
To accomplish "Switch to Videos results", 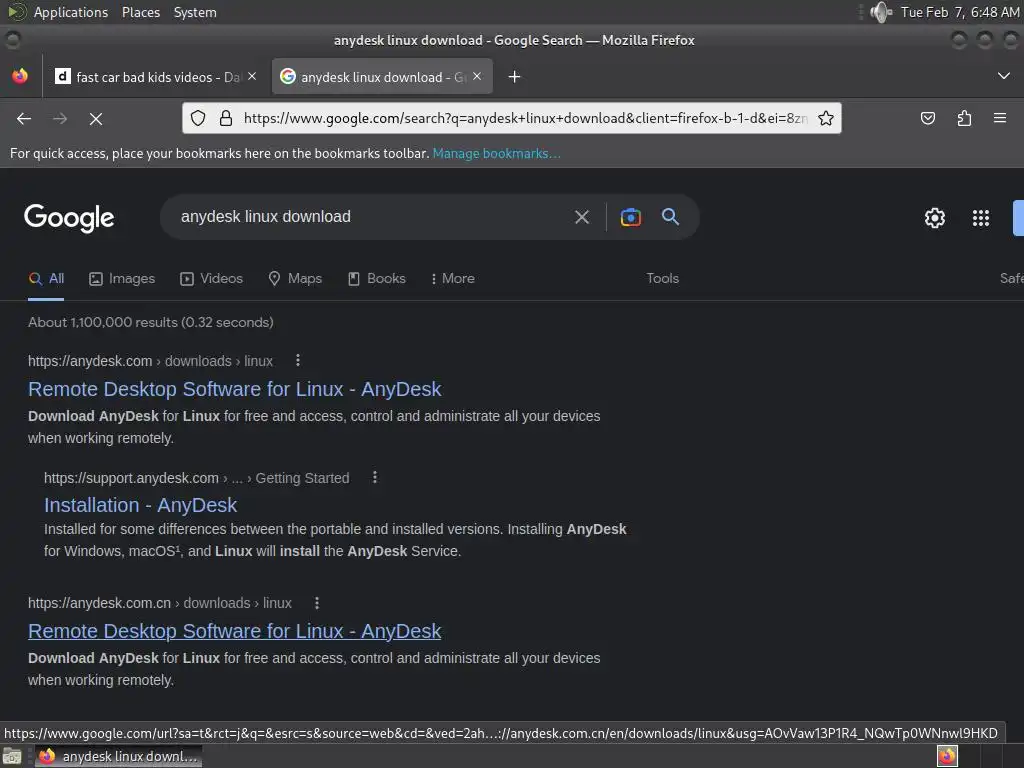I will (x=212, y=278).
